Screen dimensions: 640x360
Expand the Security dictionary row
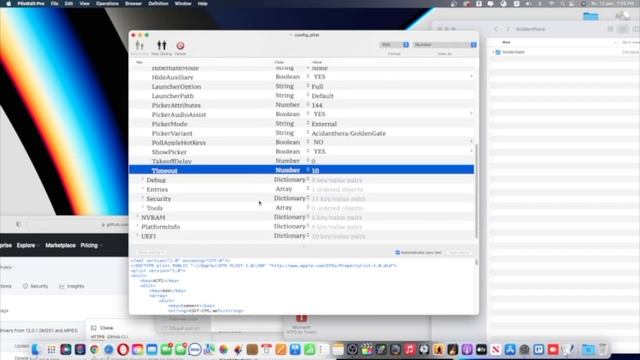(143, 198)
